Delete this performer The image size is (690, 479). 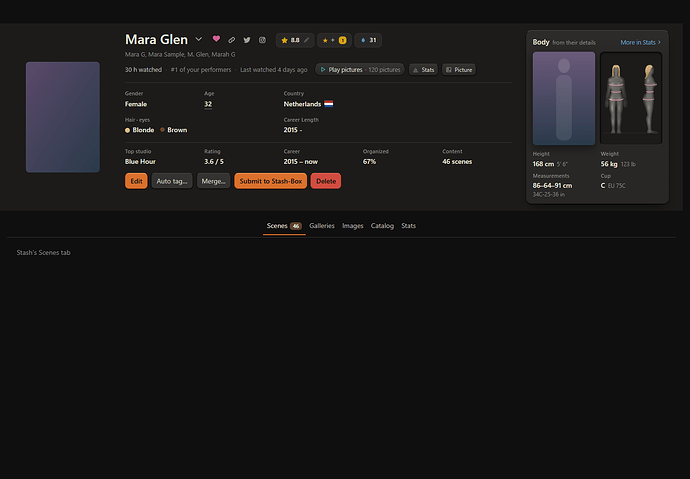[326, 181]
